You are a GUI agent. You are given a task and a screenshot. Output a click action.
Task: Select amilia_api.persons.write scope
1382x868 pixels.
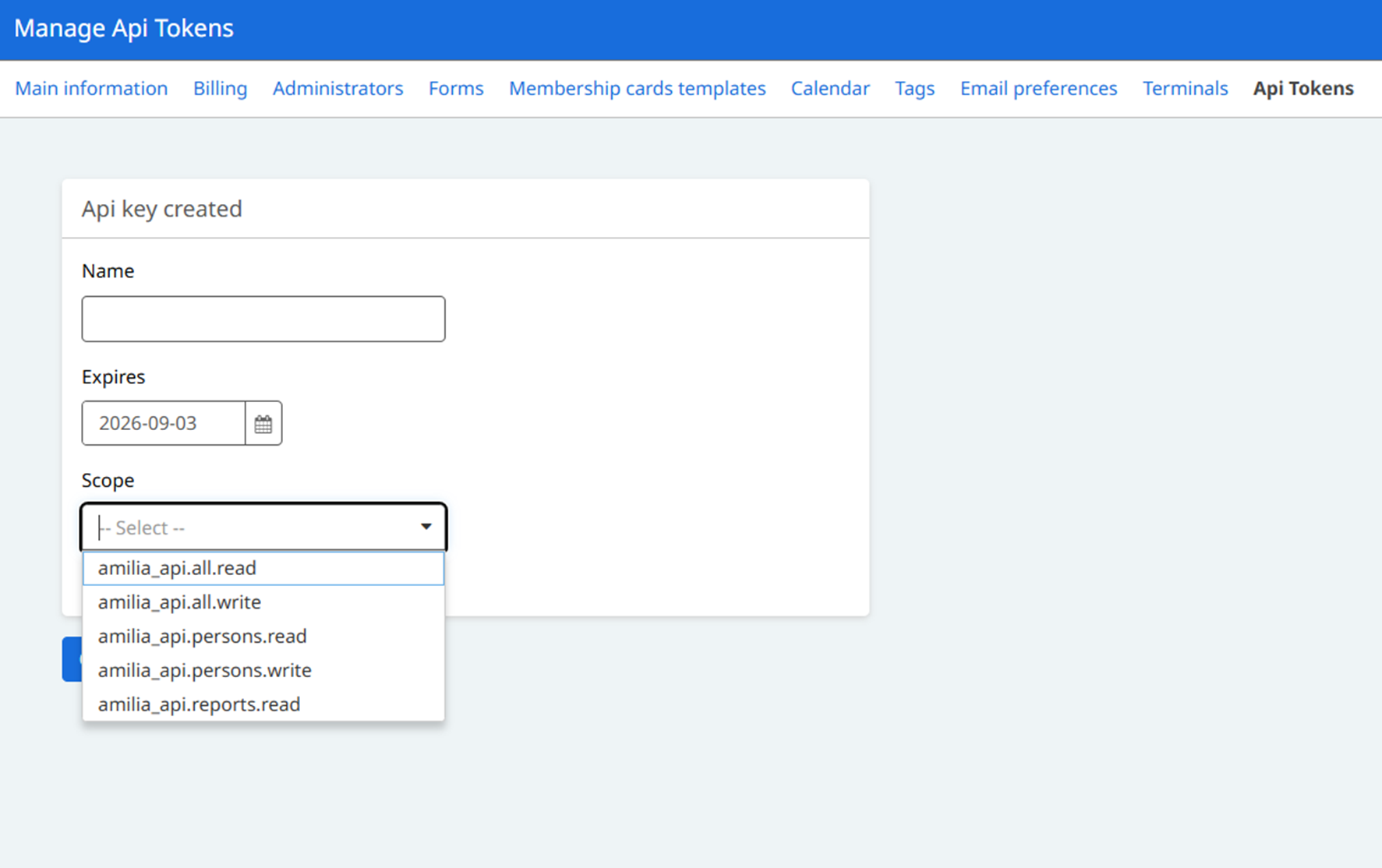tap(263, 670)
